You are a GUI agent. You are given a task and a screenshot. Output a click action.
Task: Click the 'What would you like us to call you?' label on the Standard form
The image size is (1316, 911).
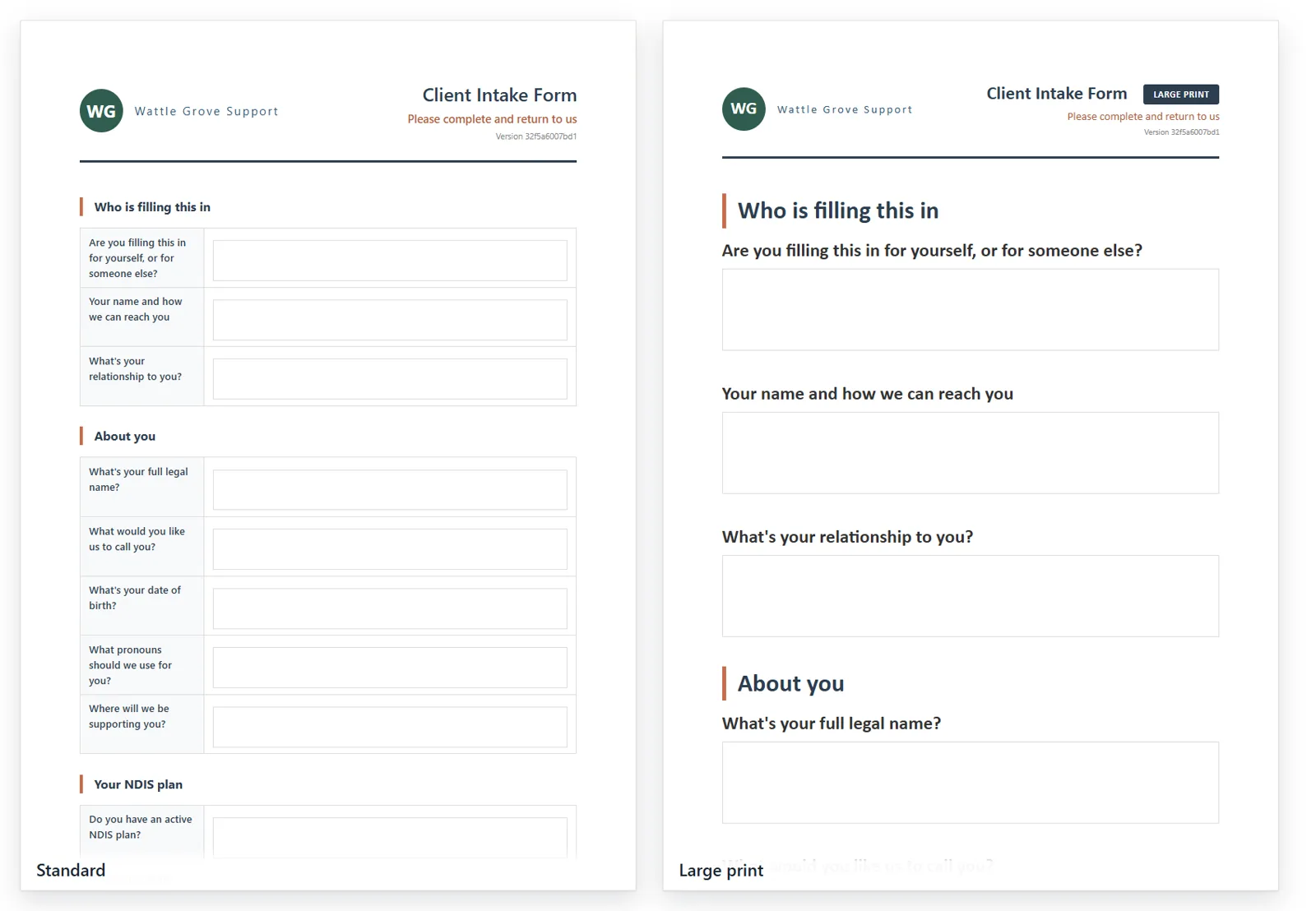click(137, 539)
